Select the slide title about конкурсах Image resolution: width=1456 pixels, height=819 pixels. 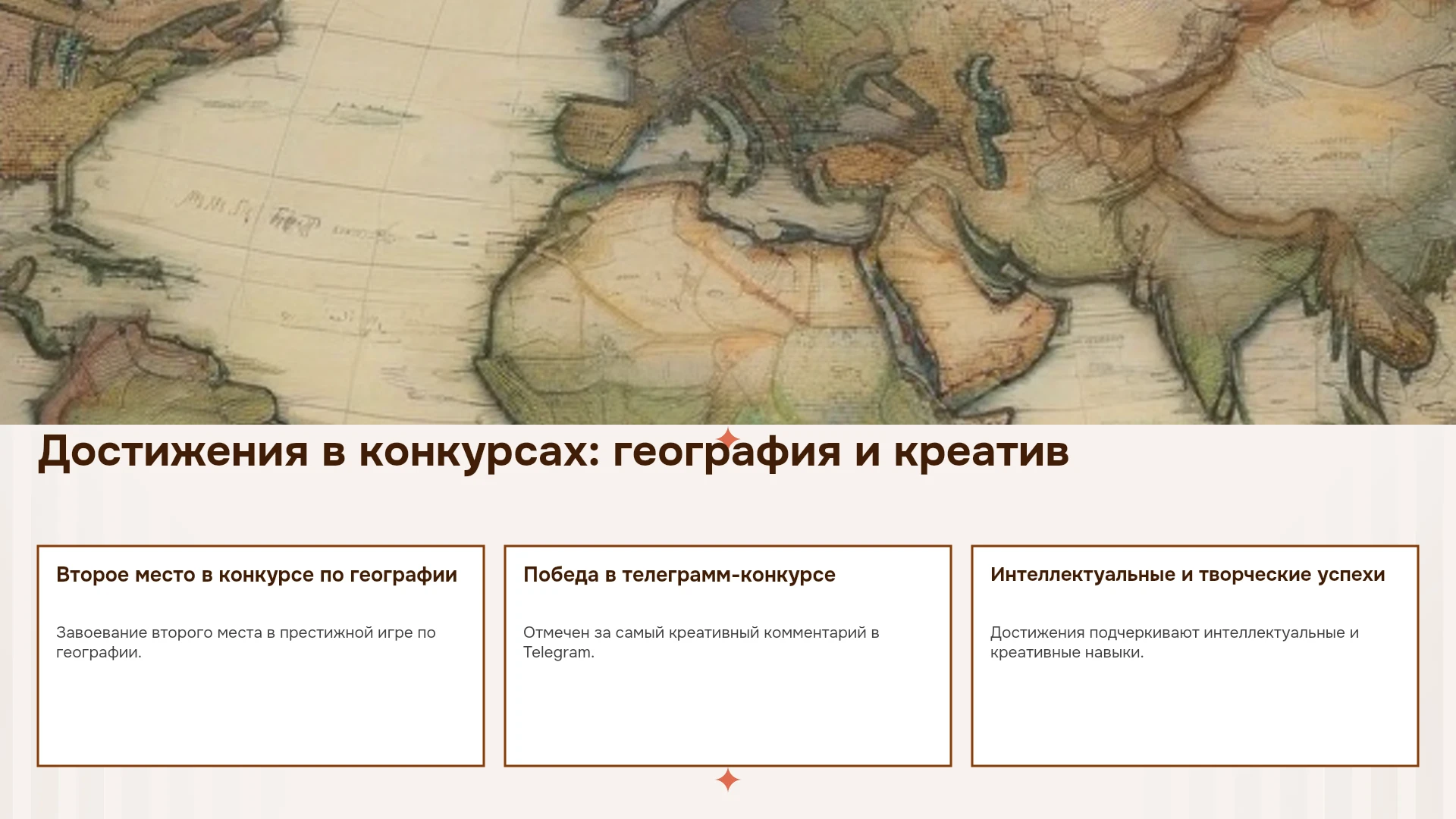tap(554, 452)
